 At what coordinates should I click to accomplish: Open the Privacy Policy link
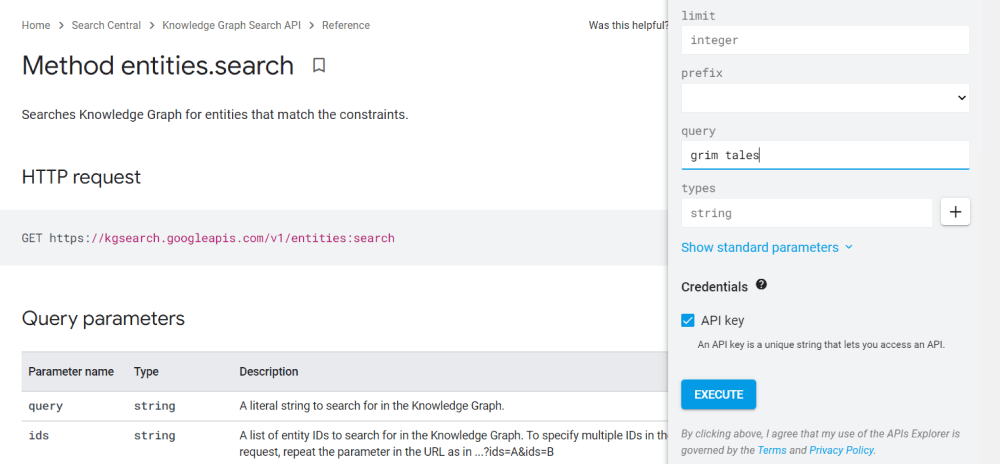841,450
